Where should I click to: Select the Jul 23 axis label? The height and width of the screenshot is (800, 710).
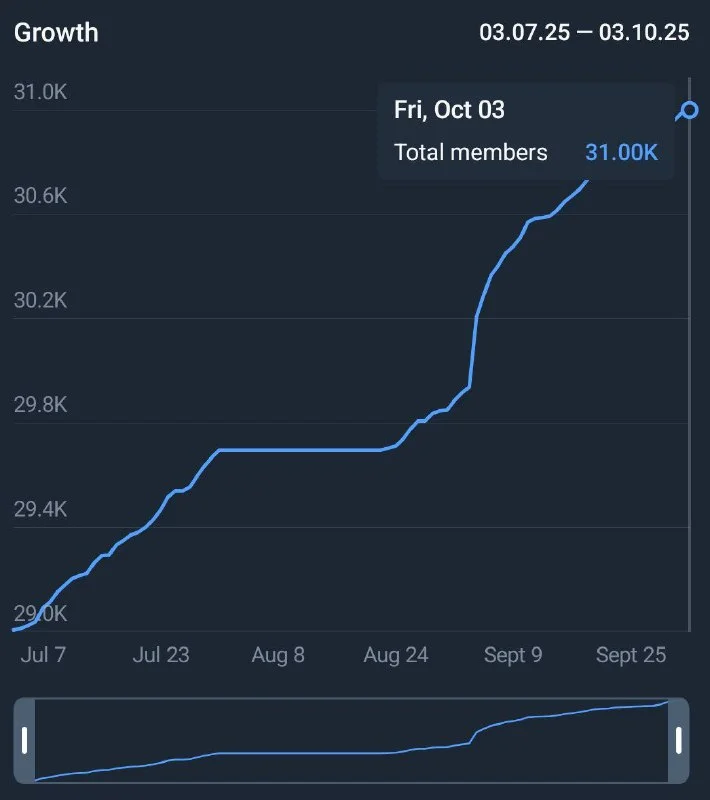161,655
